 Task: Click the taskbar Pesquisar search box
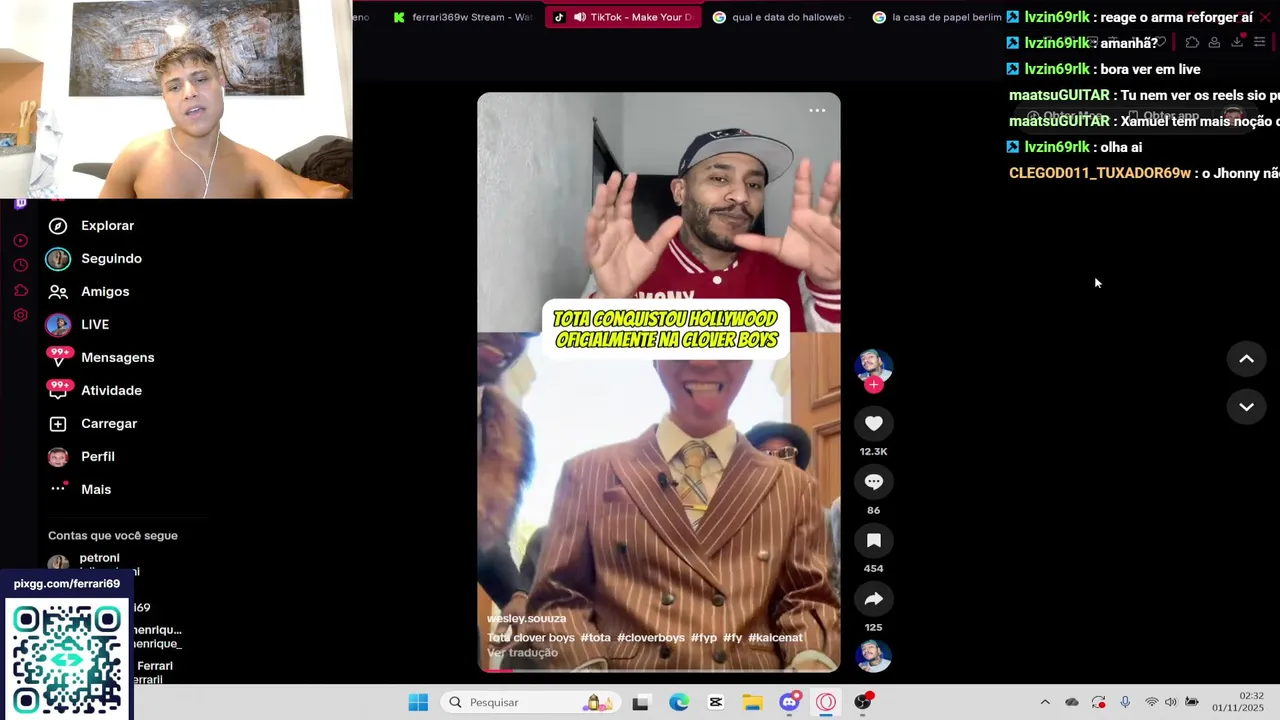pyautogui.click(x=530, y=702)
